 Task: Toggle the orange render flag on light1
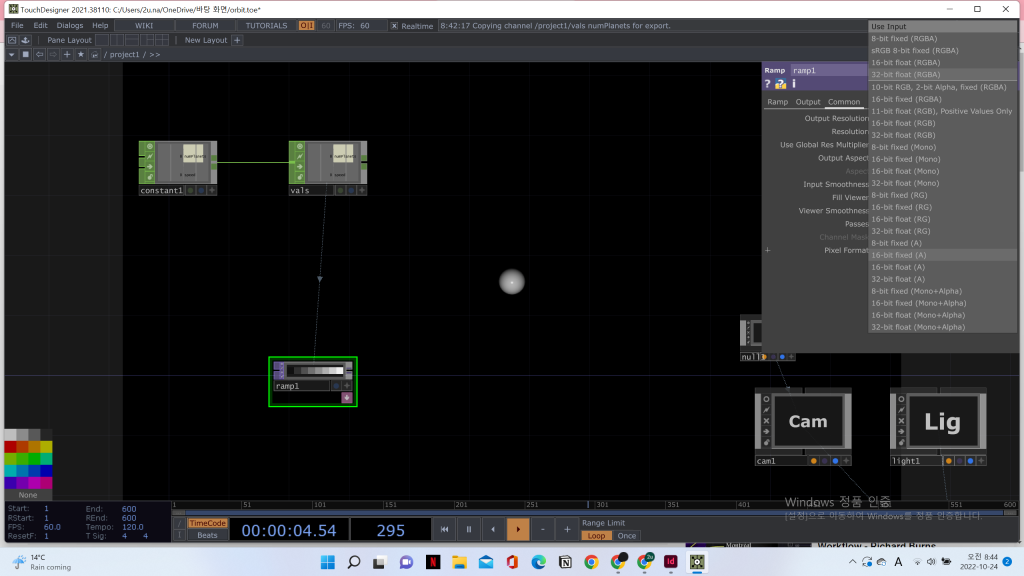948,461
